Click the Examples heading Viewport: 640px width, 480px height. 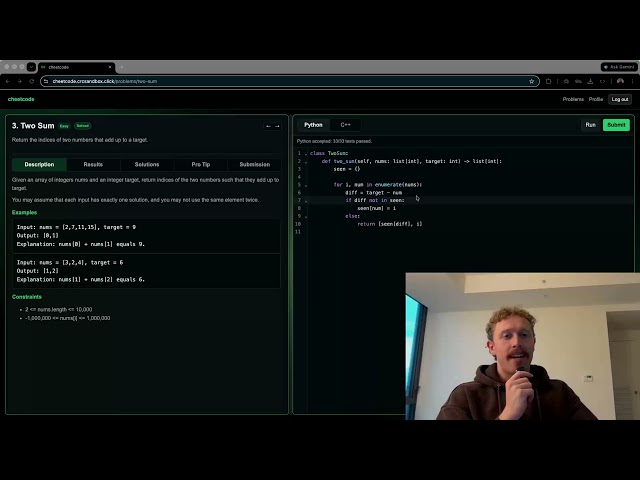point(24,213)
